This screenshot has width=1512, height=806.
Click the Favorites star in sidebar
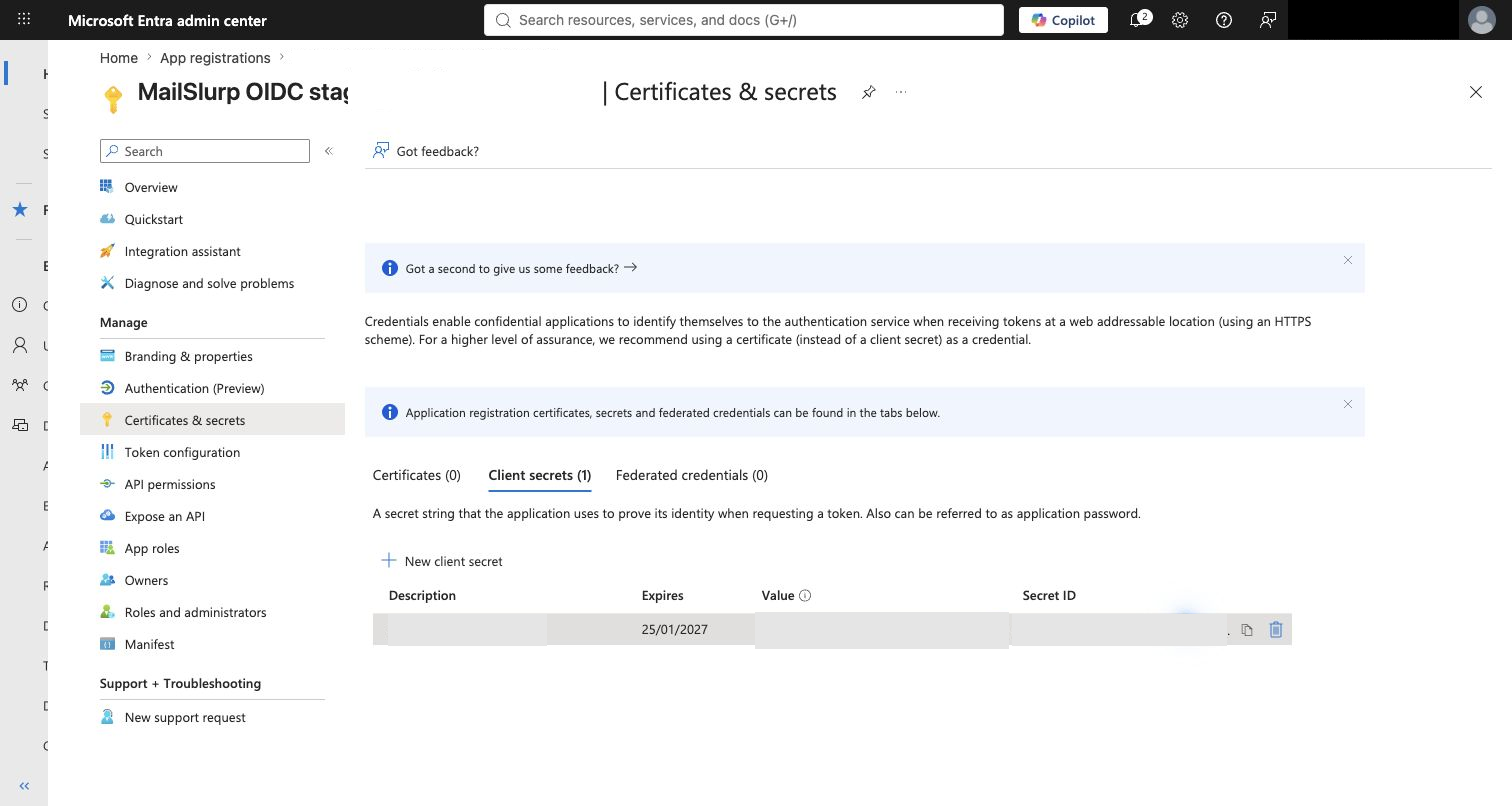pos(19,210)
